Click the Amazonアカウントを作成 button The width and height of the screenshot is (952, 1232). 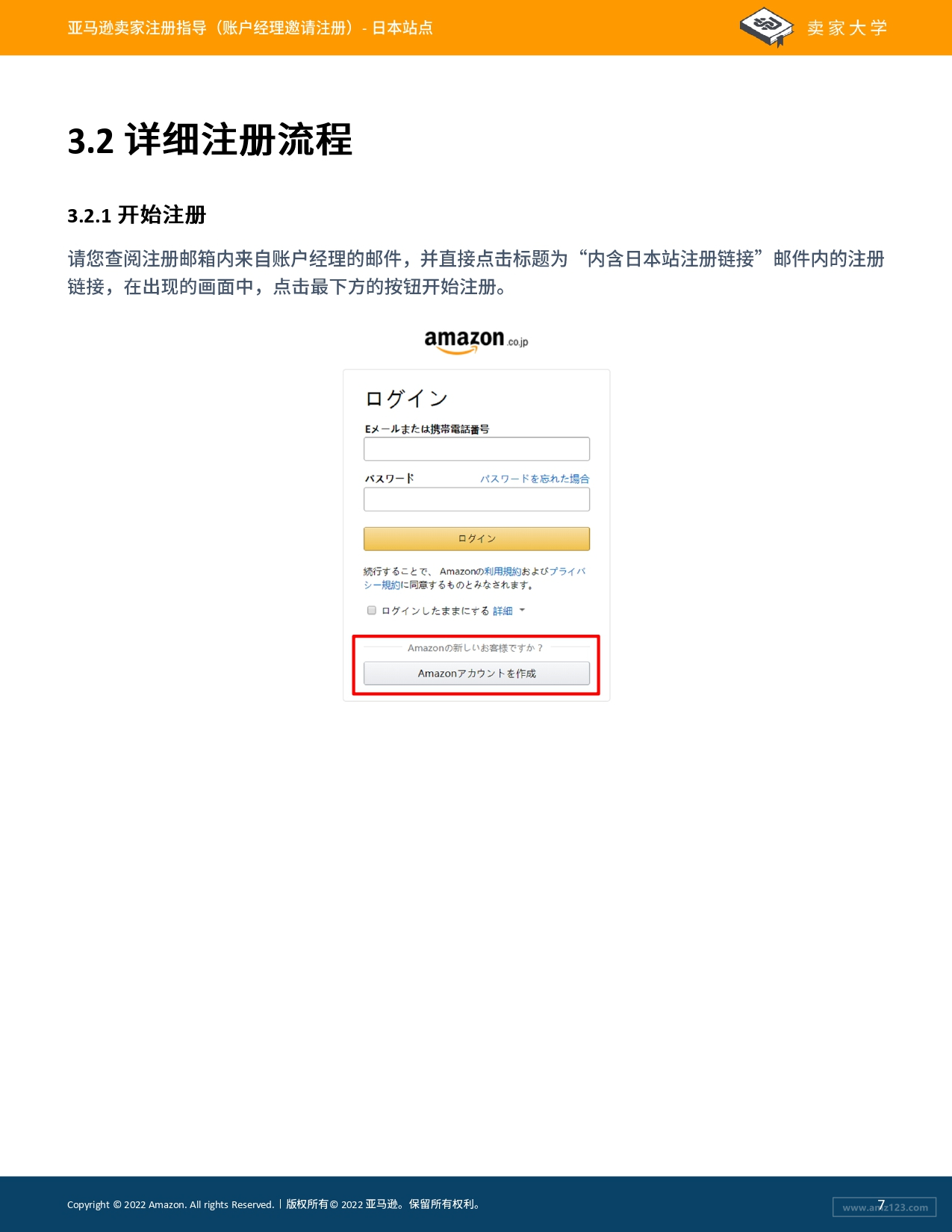[x=476, y=673]
